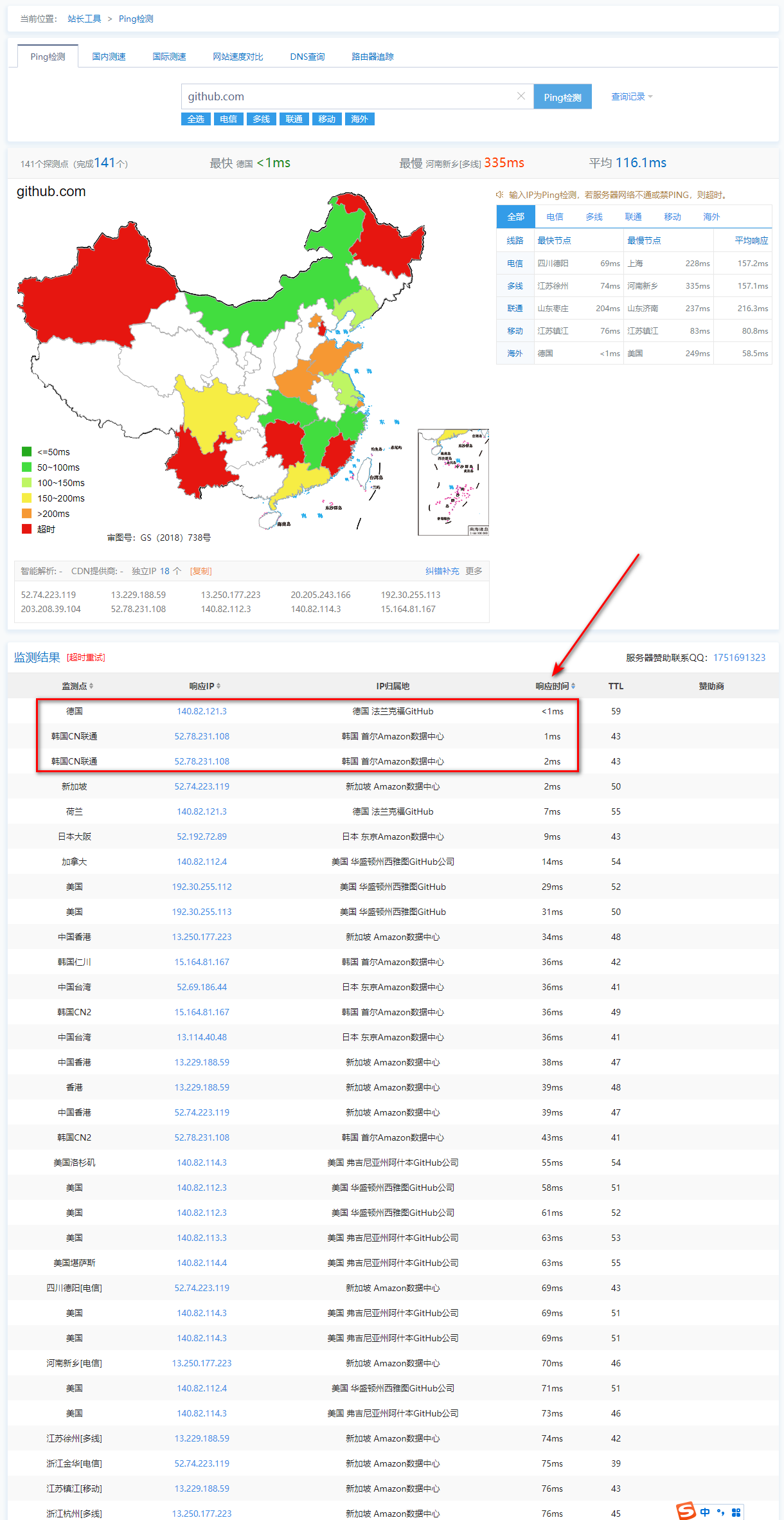784x1520 pixels.
Task: Select the 联通 tab in line table
Action: [x=633, y=217]
